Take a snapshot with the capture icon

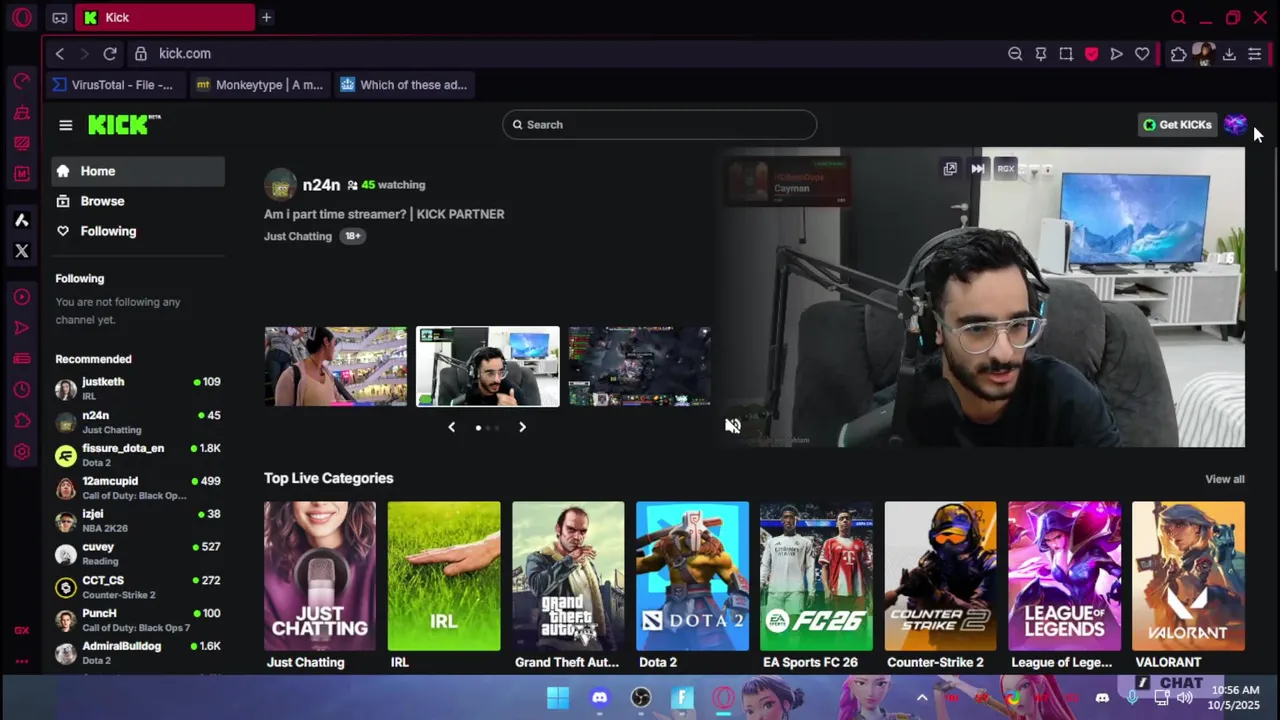pyautogui.click(x=1066, y=54)
